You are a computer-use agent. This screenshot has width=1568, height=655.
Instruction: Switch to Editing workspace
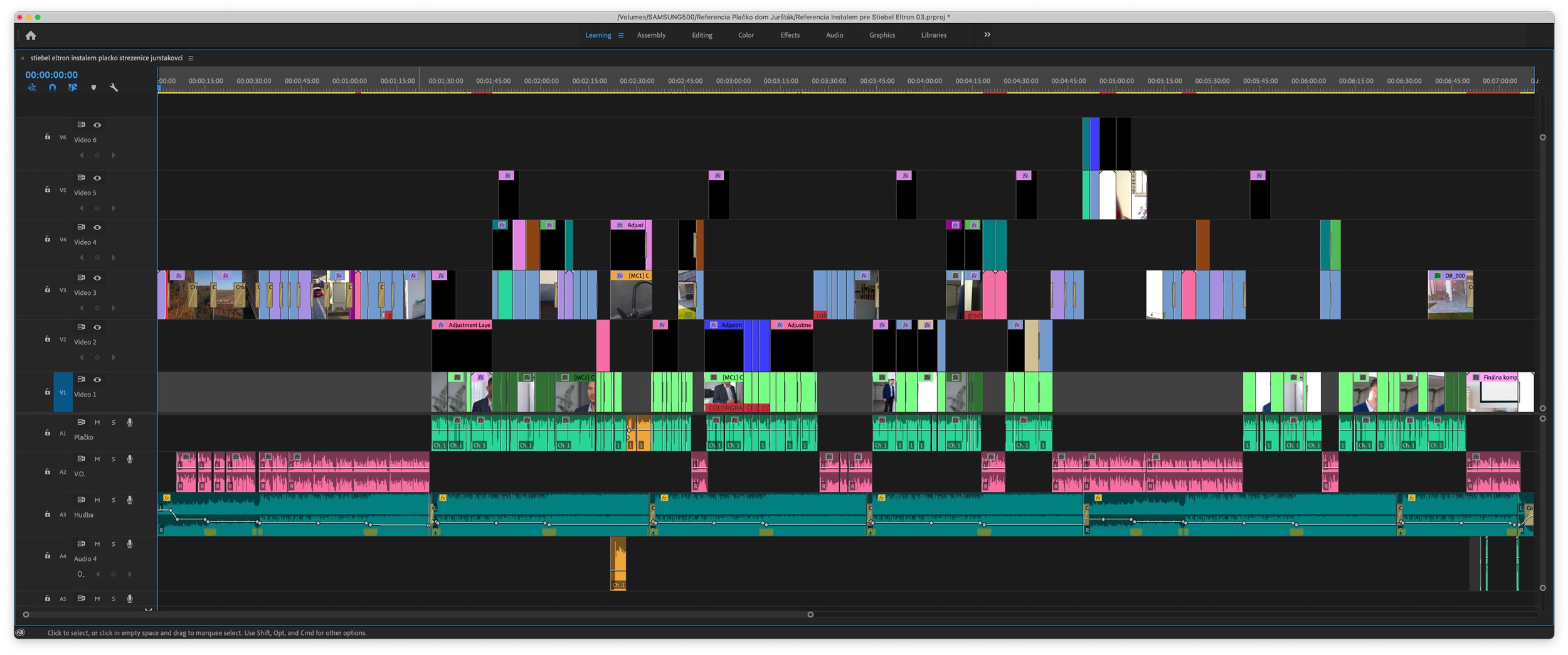tap(702, 35)
